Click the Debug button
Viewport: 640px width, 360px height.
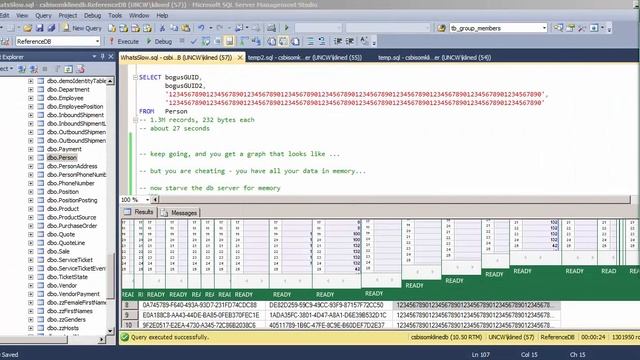[x=159, y=41]
